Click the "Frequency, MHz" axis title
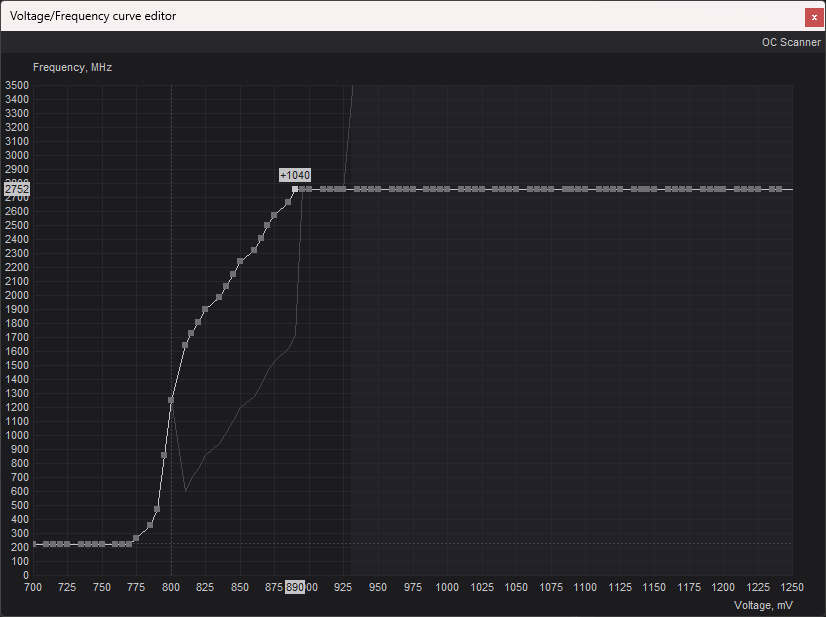The image size is (826, 617). 72,68
